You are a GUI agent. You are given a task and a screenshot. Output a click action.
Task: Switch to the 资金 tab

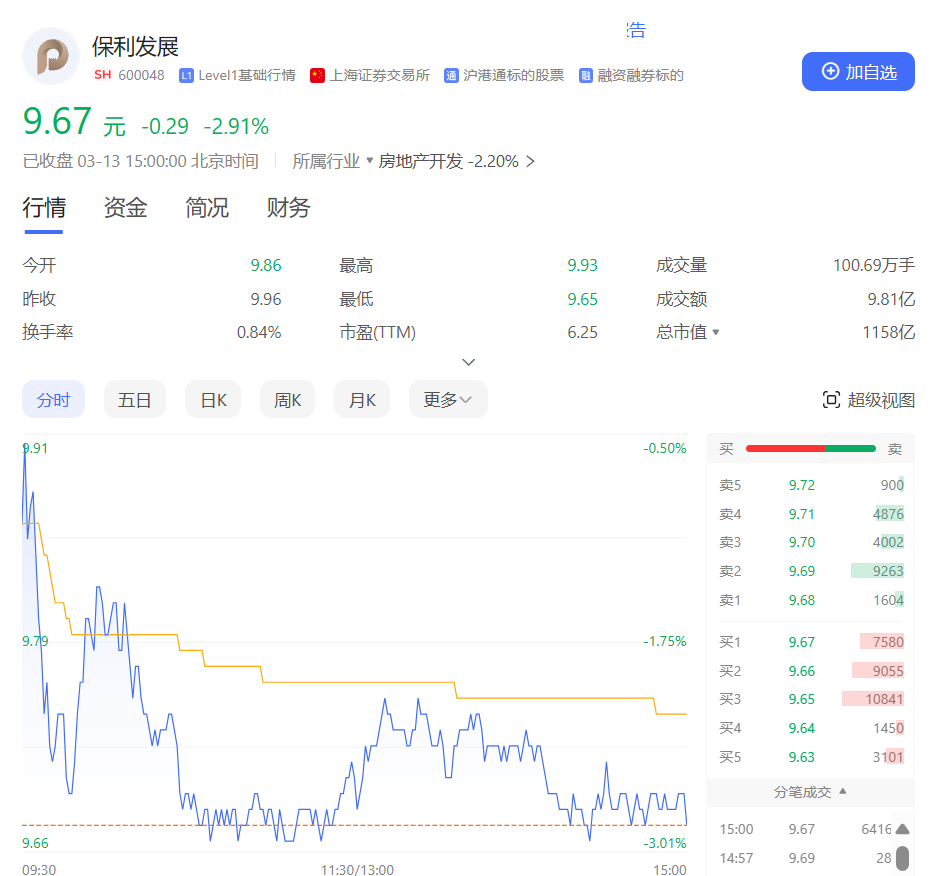(x=125, y=208)
